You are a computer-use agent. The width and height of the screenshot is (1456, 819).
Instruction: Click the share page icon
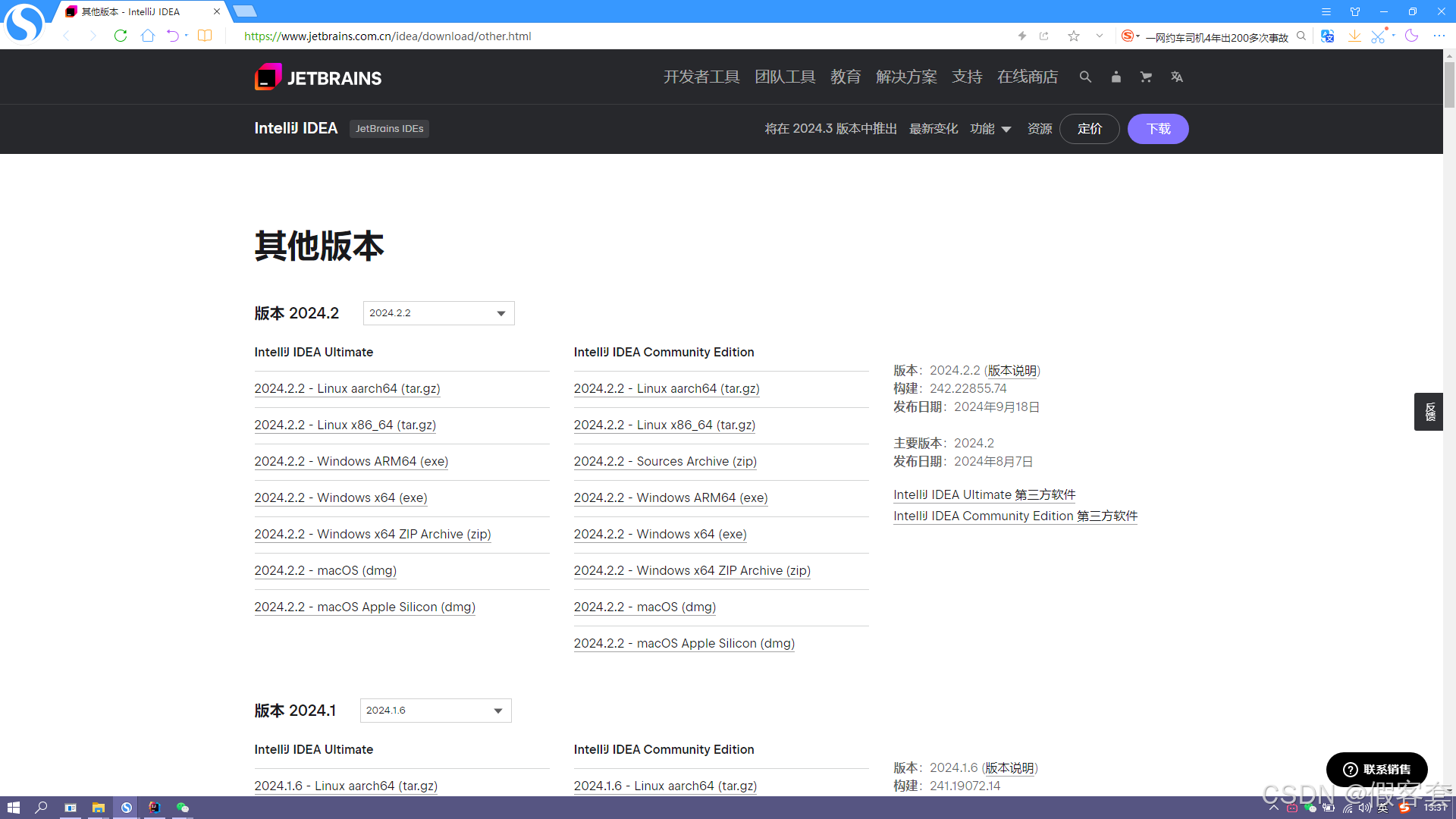(x=1044, y=36)
